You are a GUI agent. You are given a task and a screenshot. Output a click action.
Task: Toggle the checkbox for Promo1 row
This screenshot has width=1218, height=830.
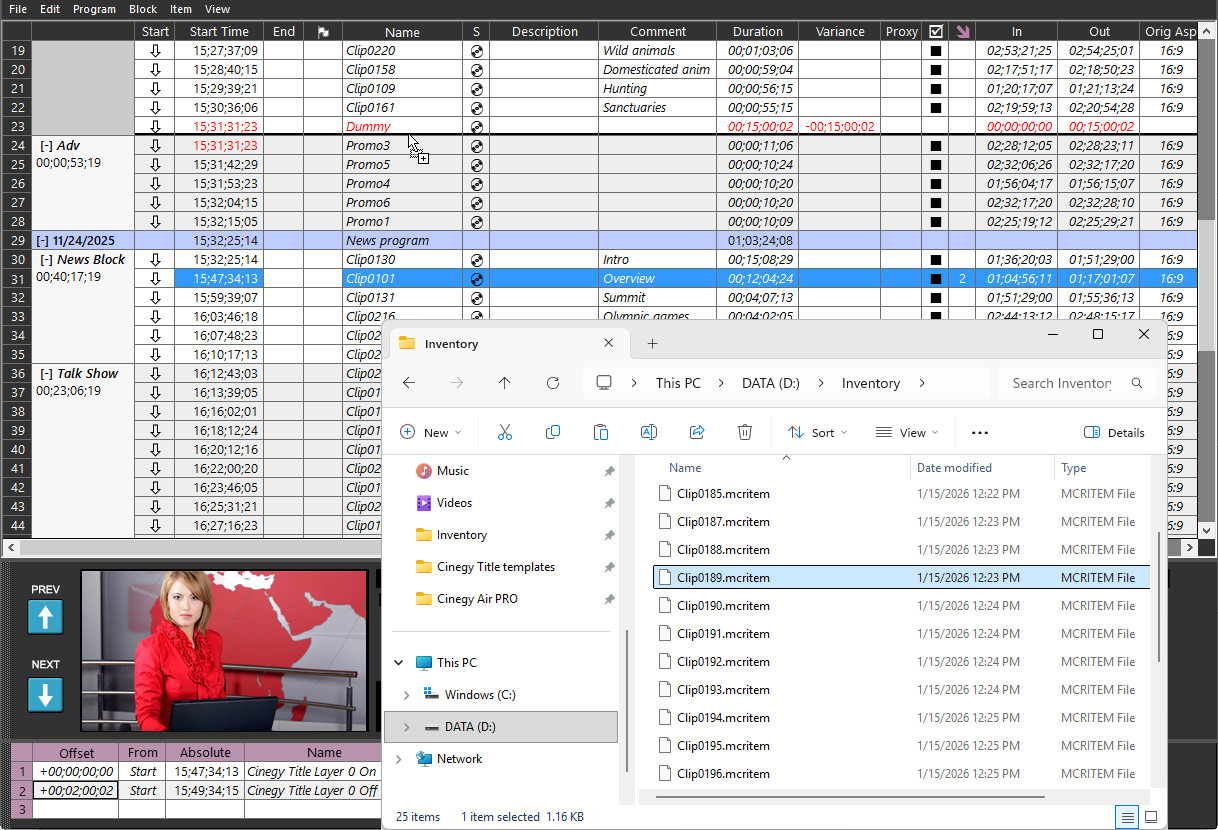point(936,222)
